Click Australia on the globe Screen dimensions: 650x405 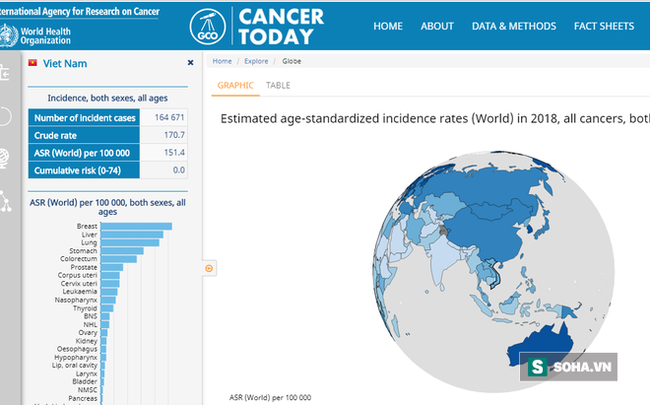pos(539,346)
